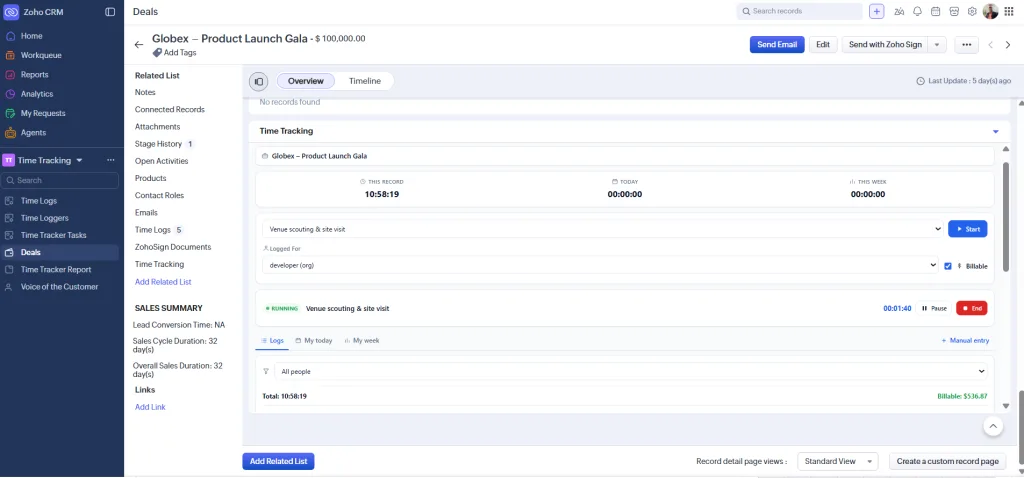
Task: Open the Time Tracking section options ellipsis
Action: coord(111,160)
